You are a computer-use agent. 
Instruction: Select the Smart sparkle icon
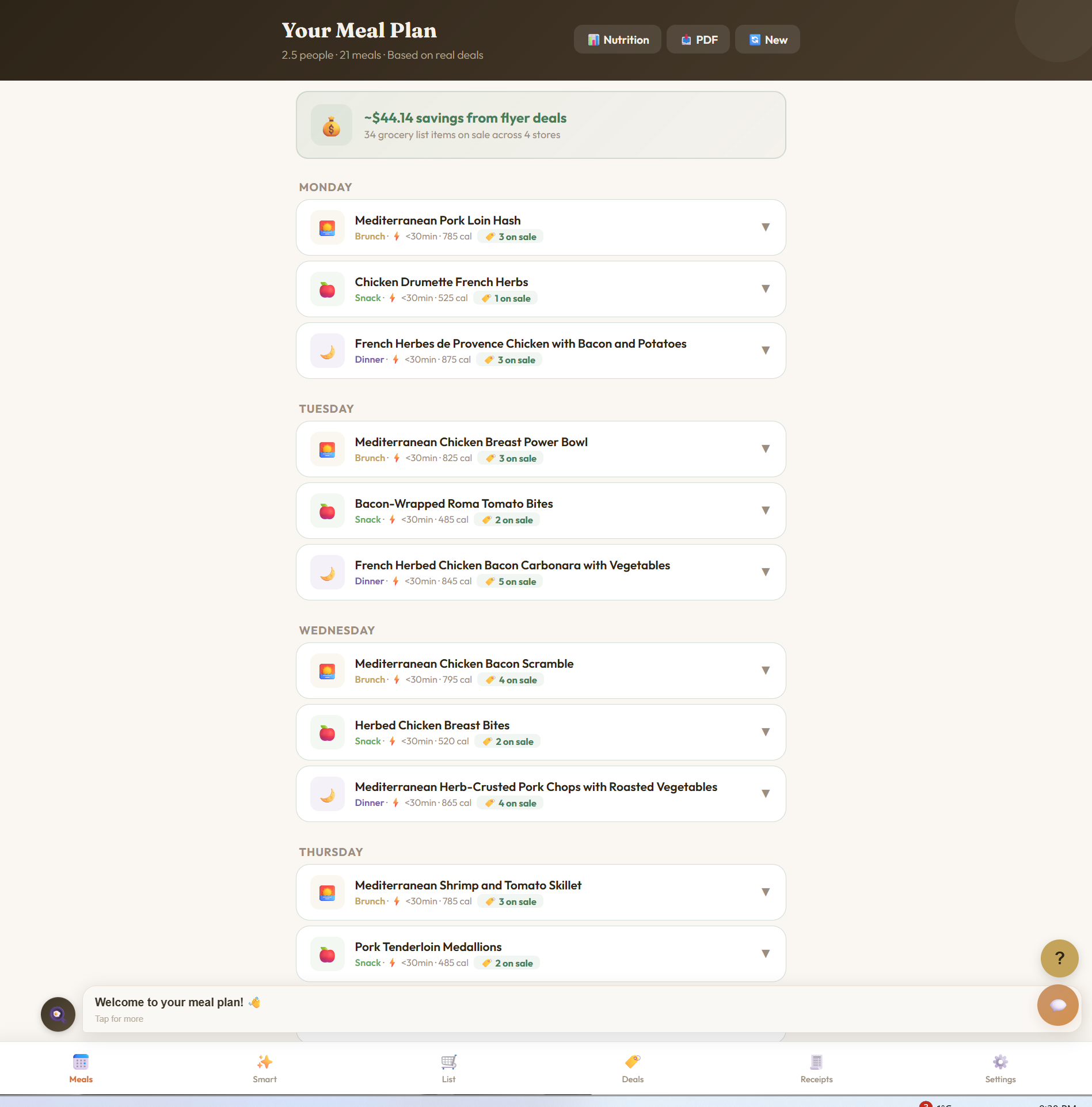pos(265,1062)
